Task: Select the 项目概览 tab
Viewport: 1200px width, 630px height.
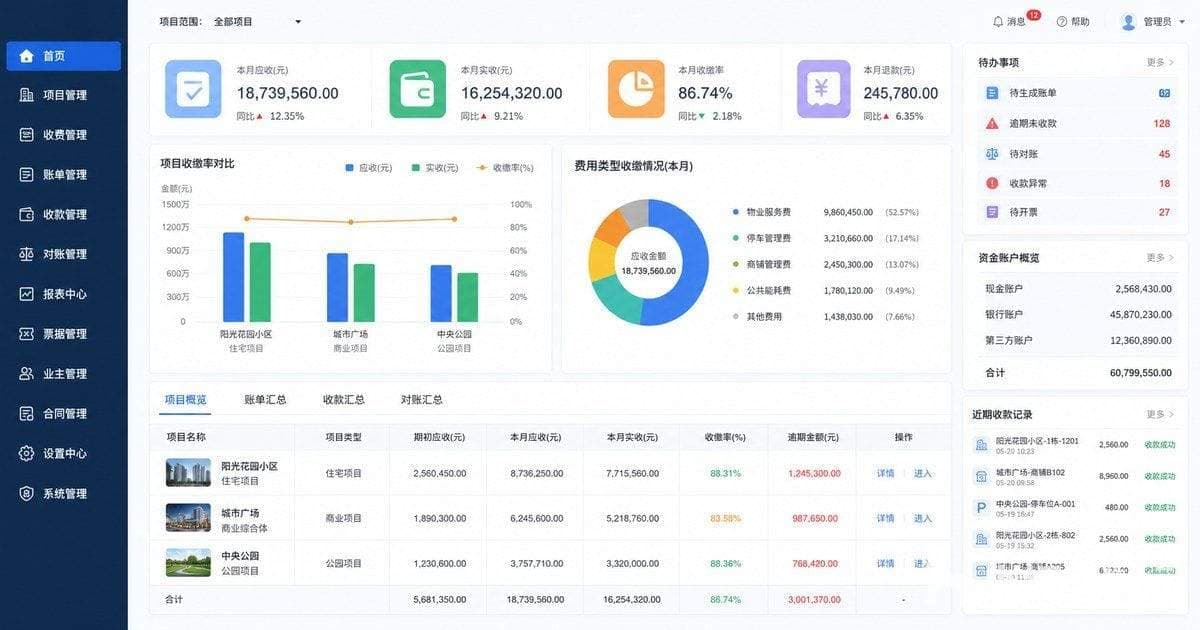Action: (185, 399)
